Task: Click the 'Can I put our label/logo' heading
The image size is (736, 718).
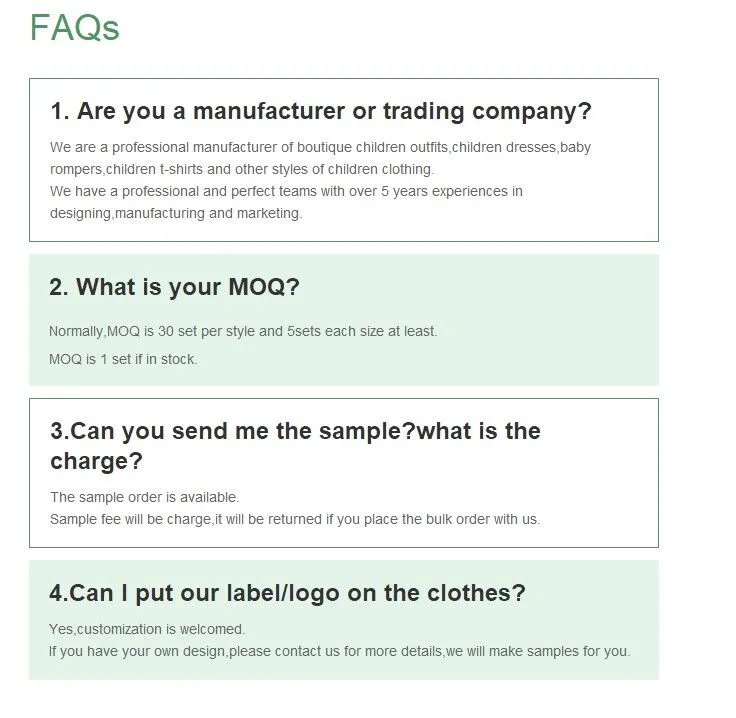Action: (x=287, y=593)
